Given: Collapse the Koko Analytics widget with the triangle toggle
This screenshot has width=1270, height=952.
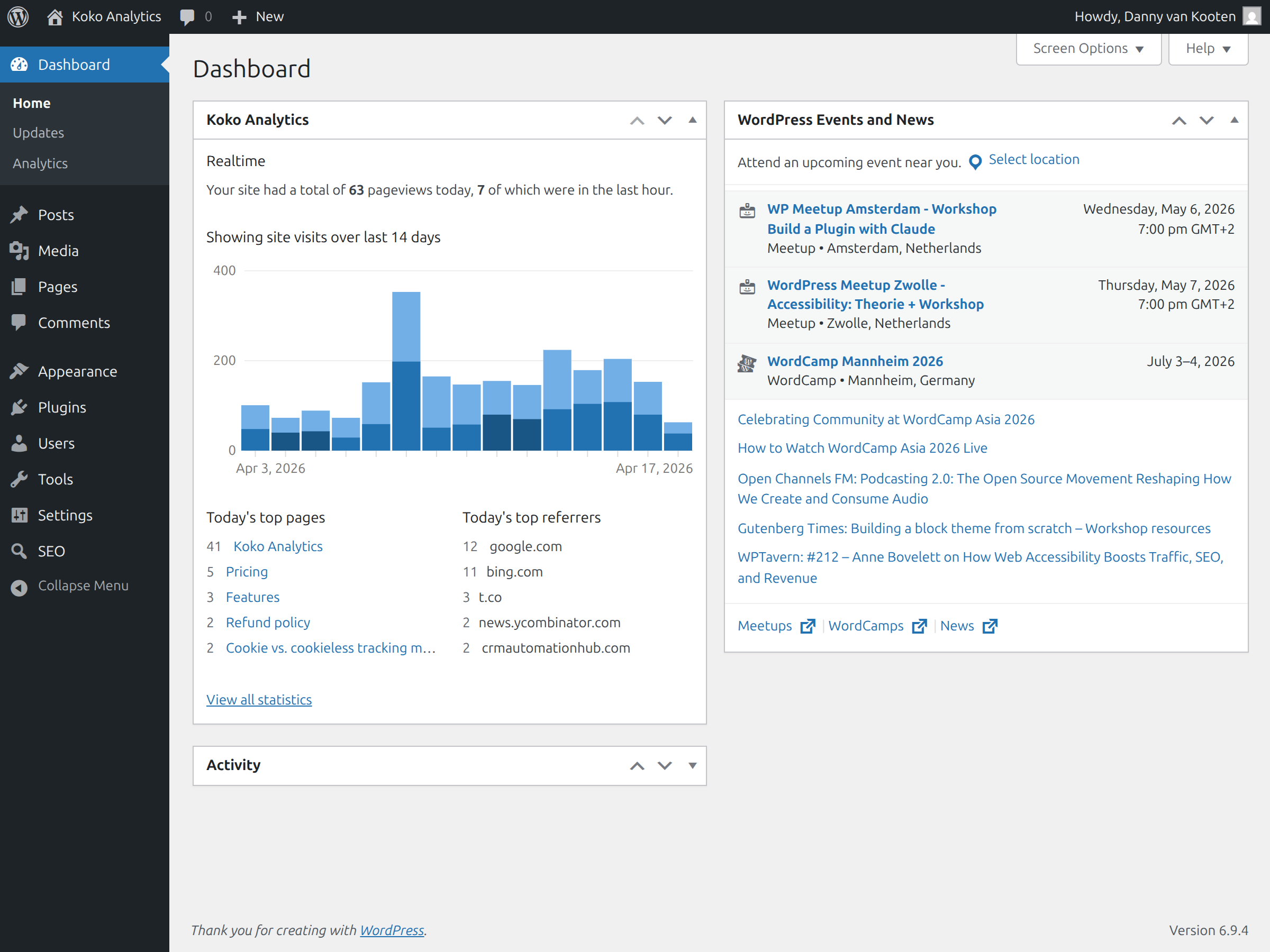Looking at the screenshot, I should [x=692, y=120].
